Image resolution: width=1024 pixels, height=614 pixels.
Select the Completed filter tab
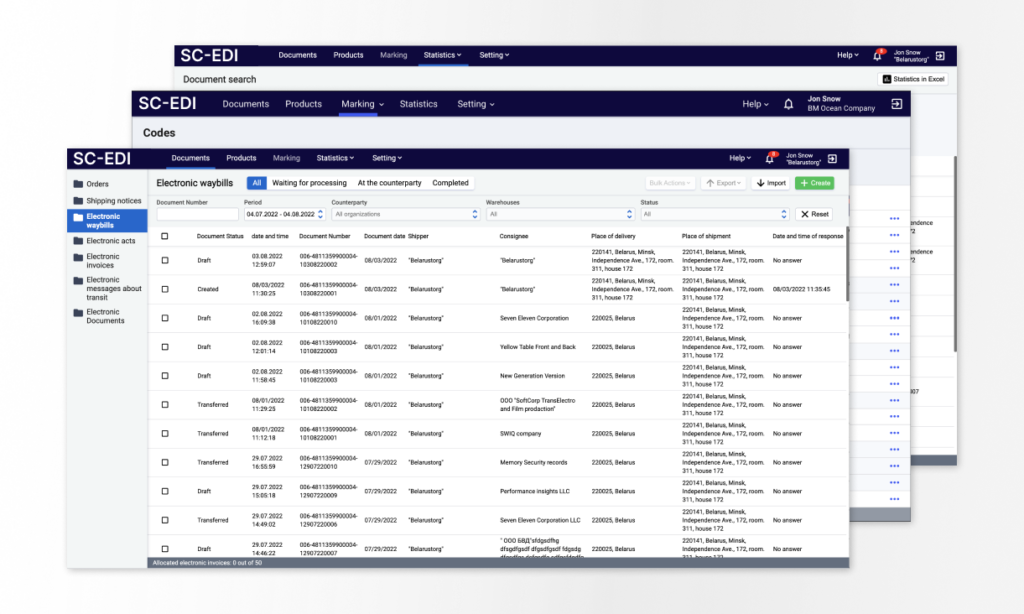coord(450,183)
